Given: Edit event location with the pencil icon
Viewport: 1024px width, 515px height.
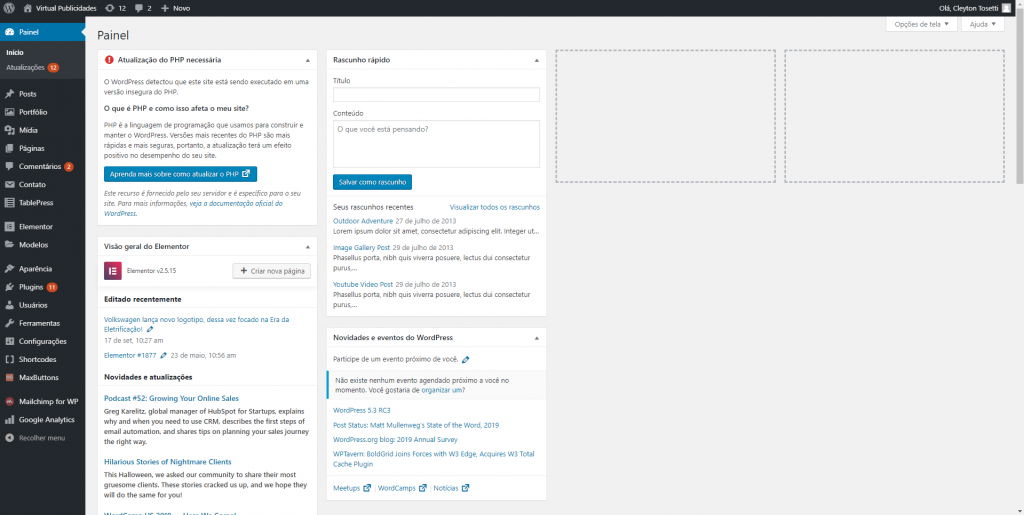Looking at the screenshot, I should coord(465,360).
